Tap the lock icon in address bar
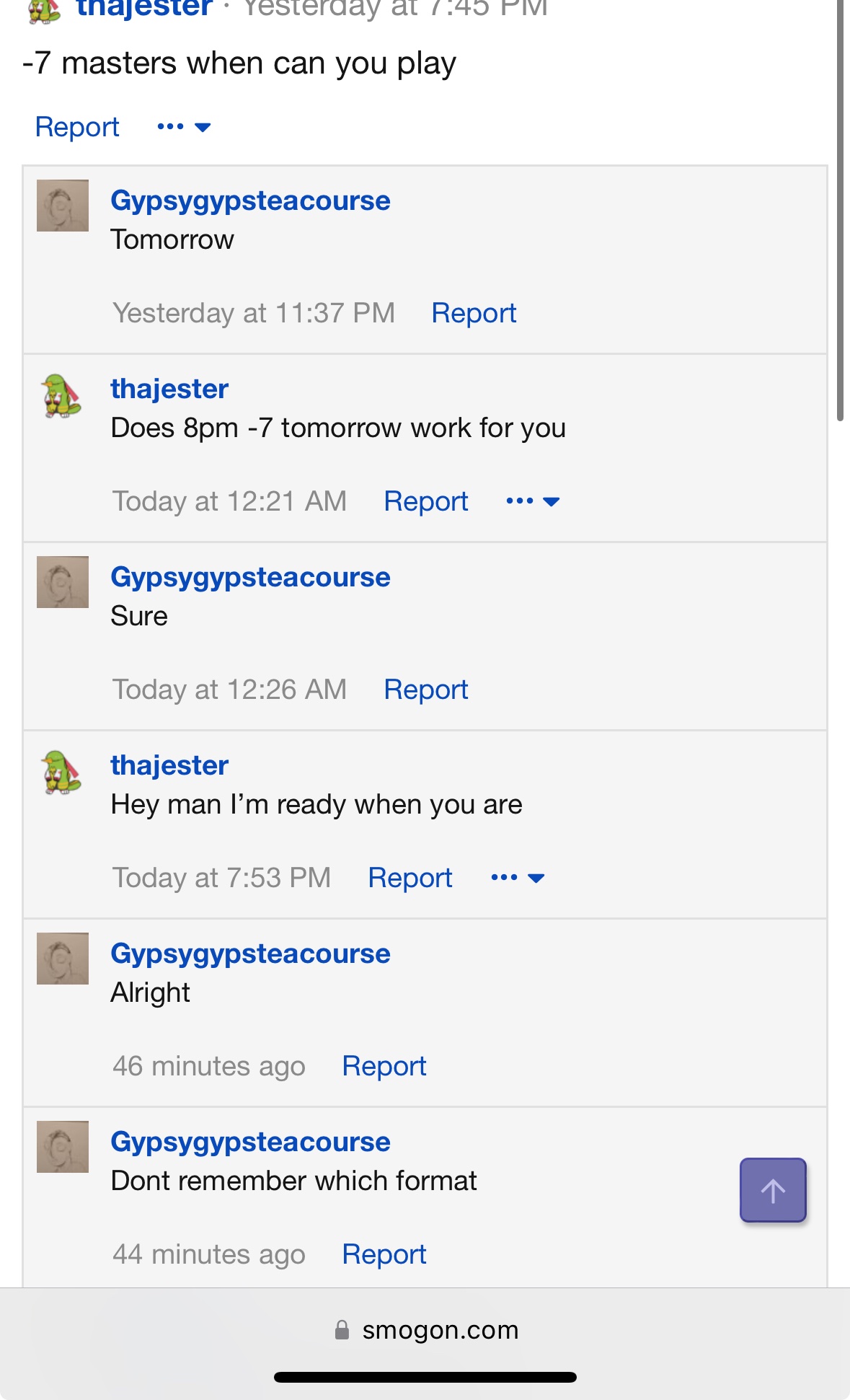Viewport: 850px width, 1400px height. tap(342, 1330)
